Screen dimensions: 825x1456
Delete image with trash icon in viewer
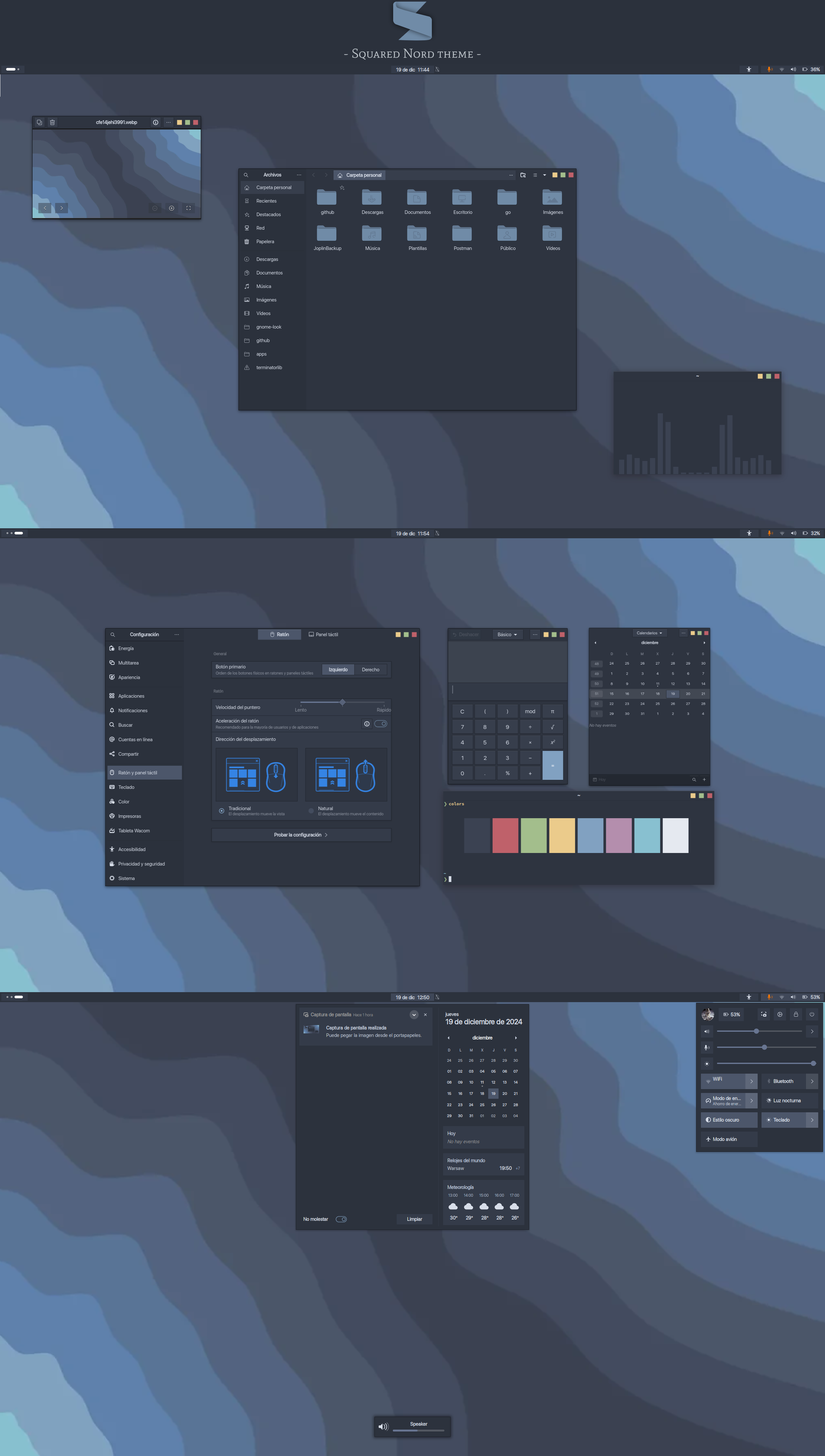tap(52, 122)
